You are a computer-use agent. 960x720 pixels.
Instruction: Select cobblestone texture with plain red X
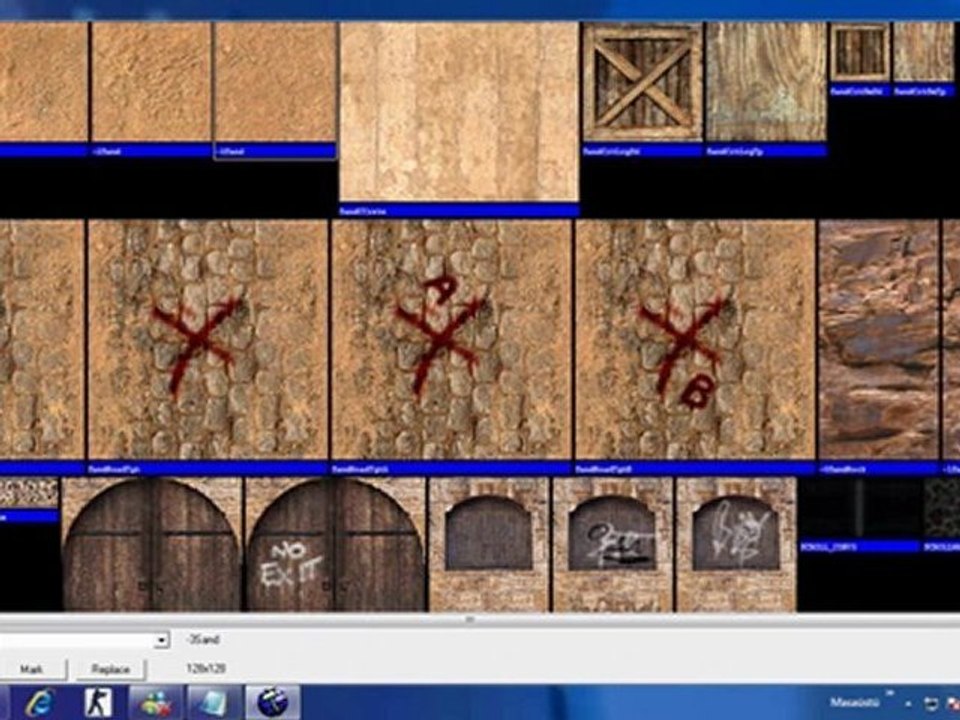(x=208, y=340)
